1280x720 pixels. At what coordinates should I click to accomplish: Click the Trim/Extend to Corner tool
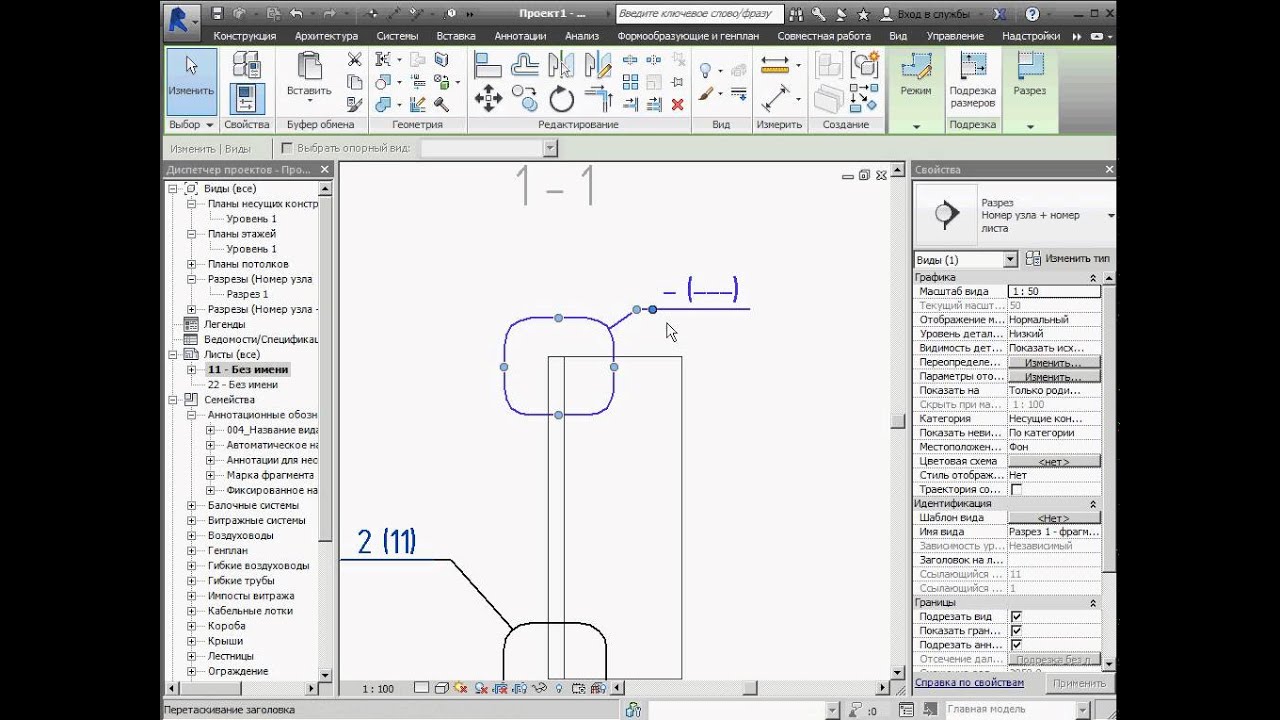pyautogui.click(x=598, y=98)
